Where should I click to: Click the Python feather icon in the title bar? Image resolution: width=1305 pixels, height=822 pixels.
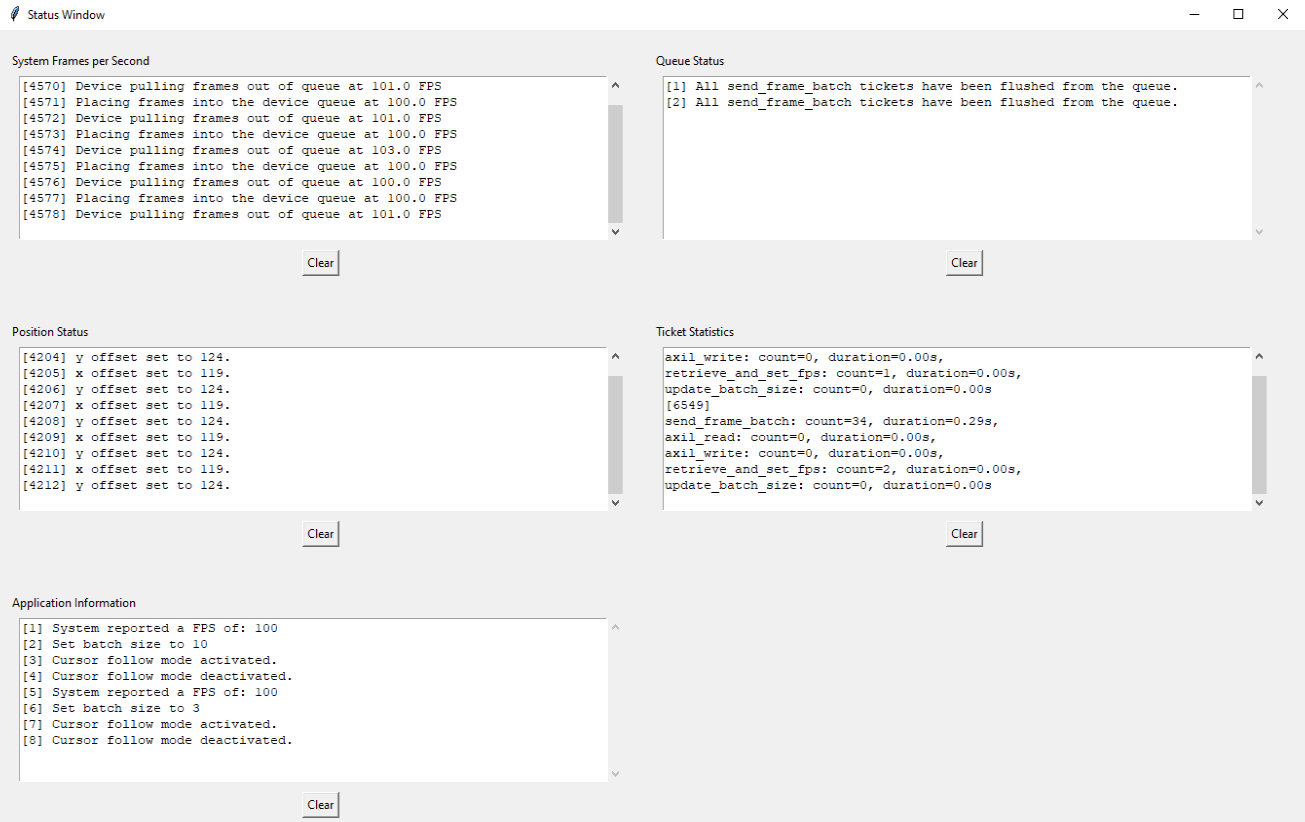point(14,14)
